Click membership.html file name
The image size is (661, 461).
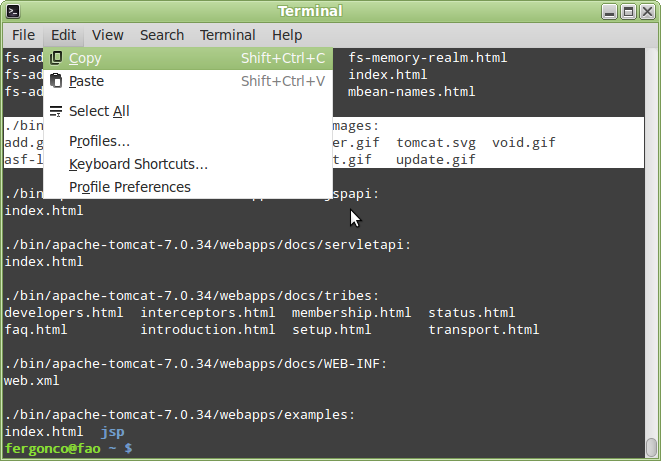tap(351, 313)
